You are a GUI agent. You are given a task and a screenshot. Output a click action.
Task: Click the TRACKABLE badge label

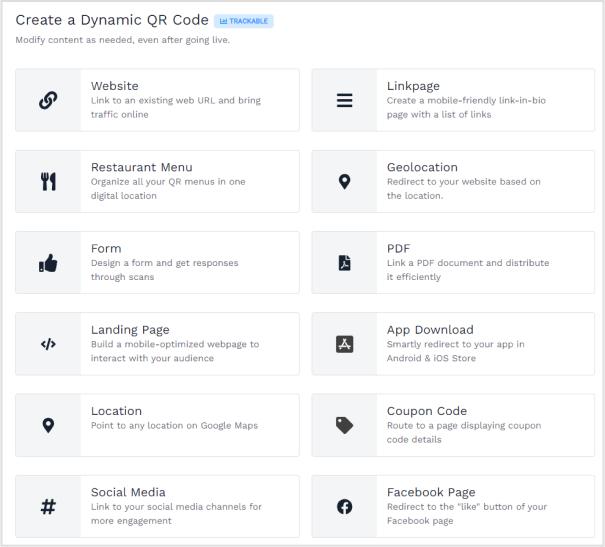(x=248, y=21)
